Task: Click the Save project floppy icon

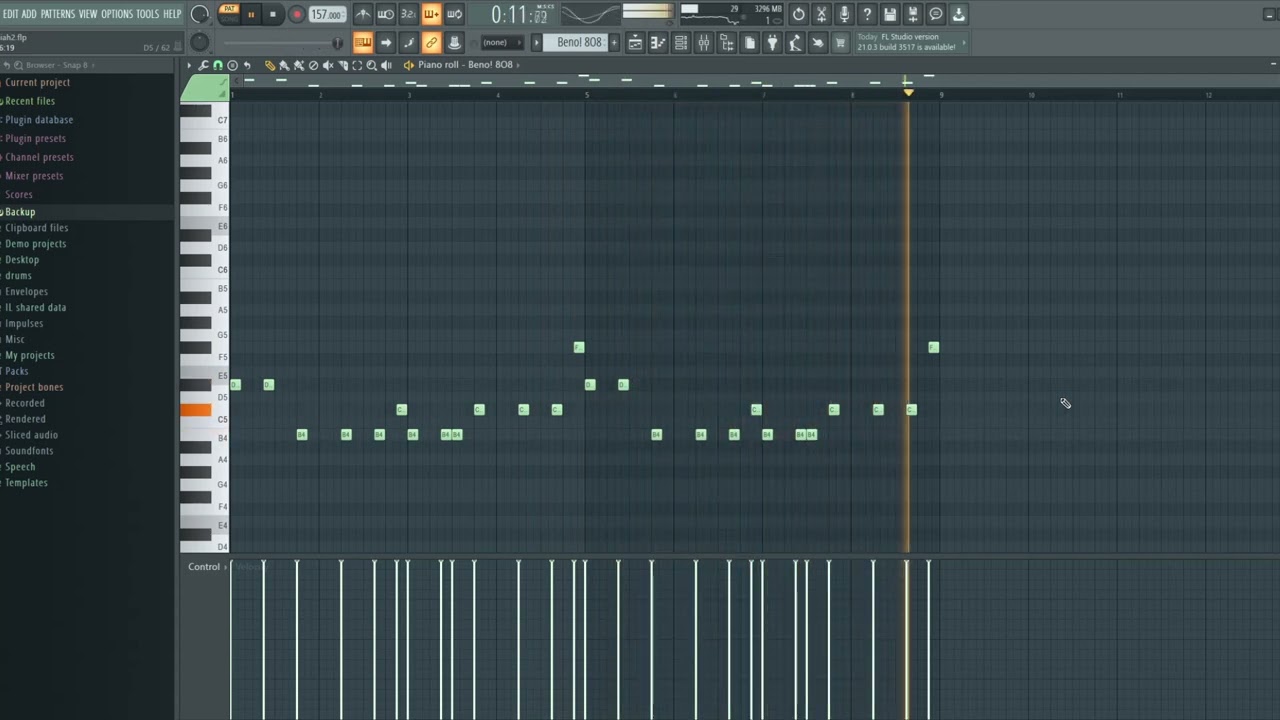Action: [890, 14]
